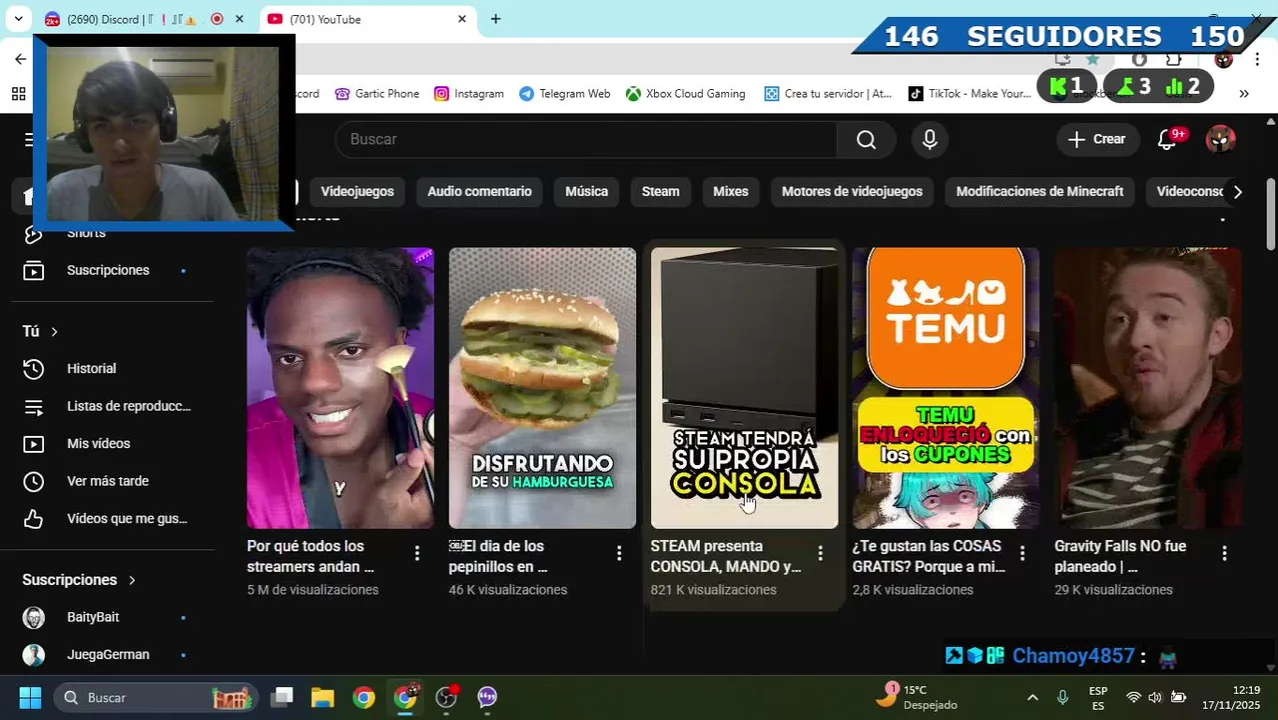The height and width of the screenshot is (720, 1278).
Task: Go back in browser
Action: (20, 60)
